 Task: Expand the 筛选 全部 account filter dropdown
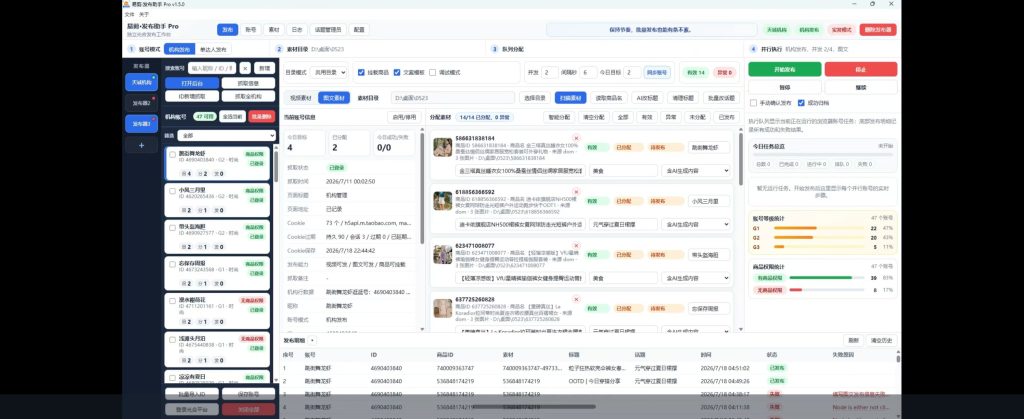(x=227, y=135)
